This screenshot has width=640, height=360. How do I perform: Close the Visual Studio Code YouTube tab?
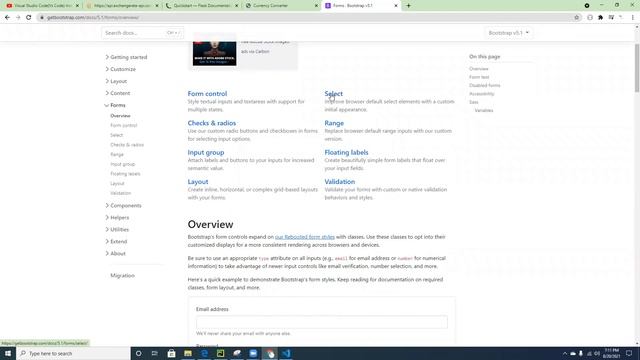[x=77, y=6]
